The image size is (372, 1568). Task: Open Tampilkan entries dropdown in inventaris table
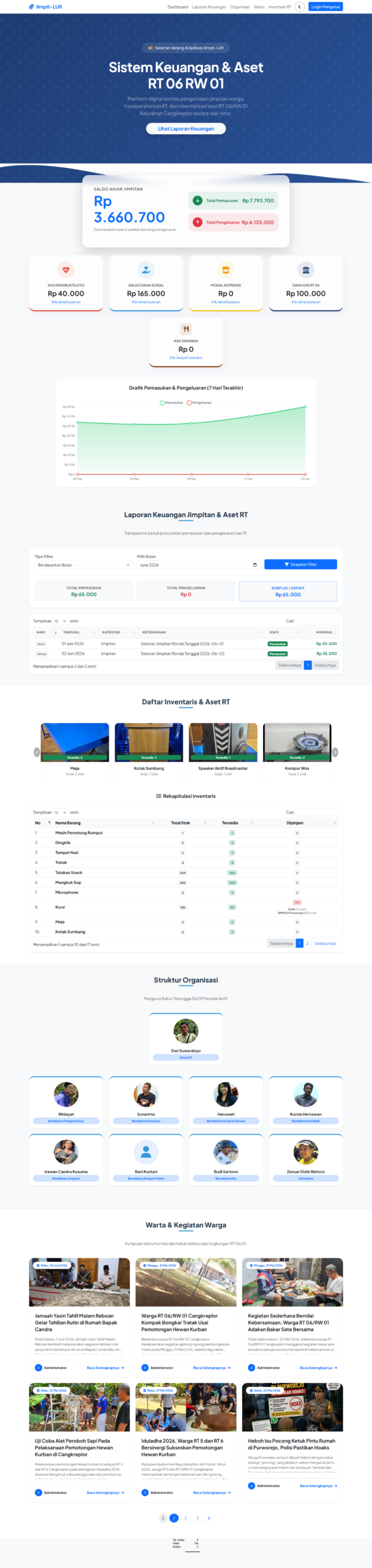(x=61, y=812)
